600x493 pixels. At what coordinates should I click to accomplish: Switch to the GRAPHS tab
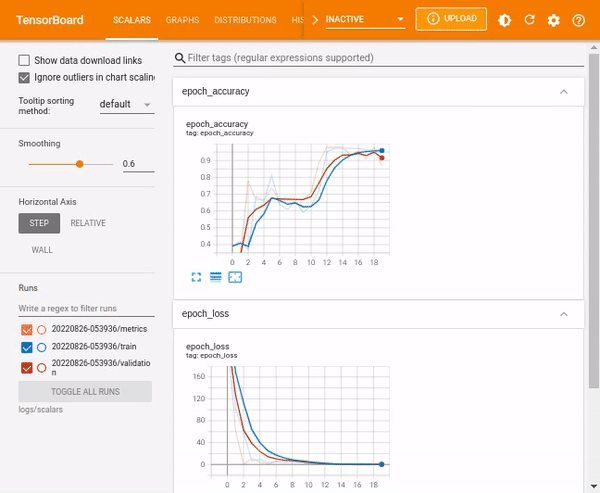click(183, 20)
